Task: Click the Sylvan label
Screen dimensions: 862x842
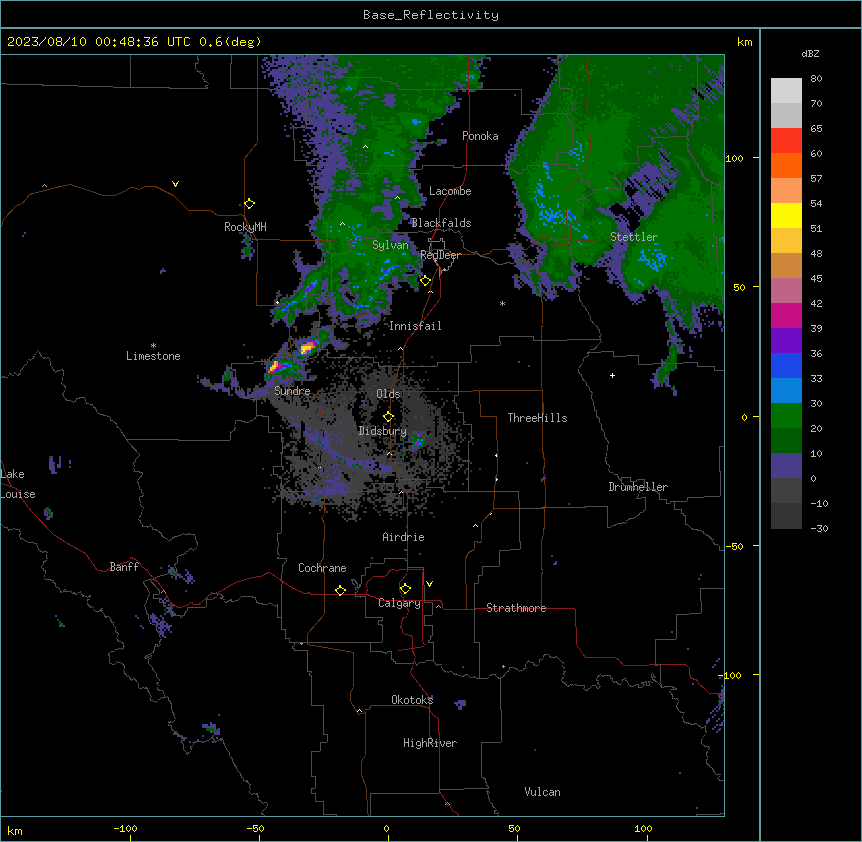Action: point(390,245)
